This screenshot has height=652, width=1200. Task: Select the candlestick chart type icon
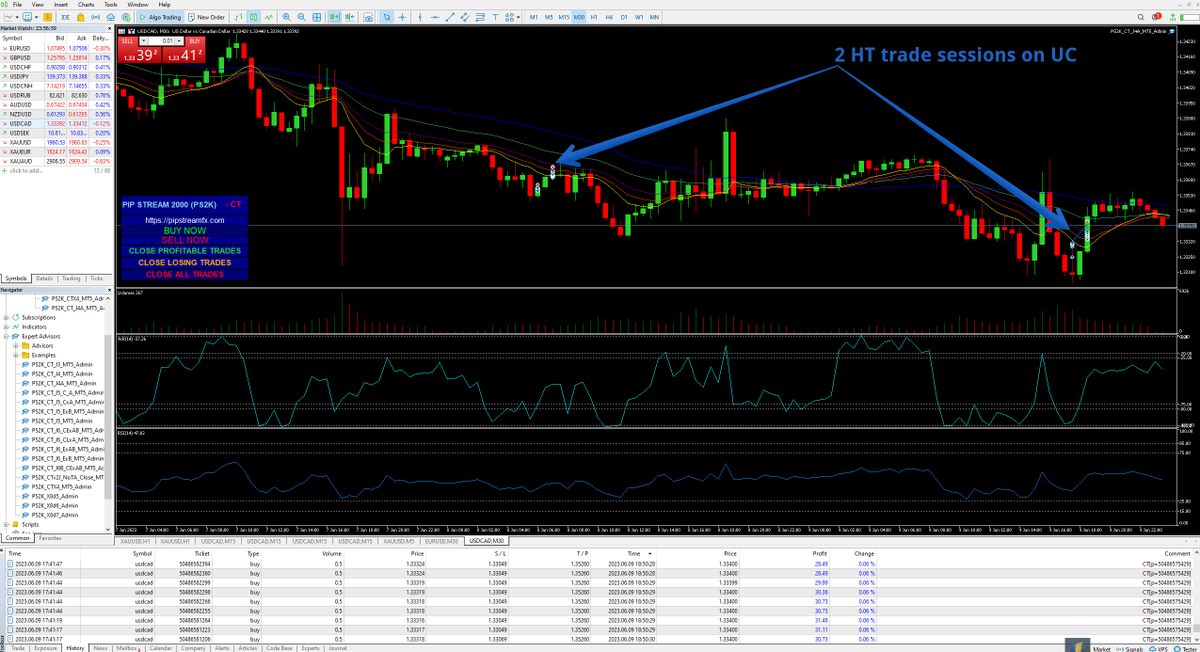pyautogui.click(x=253, y=17)
